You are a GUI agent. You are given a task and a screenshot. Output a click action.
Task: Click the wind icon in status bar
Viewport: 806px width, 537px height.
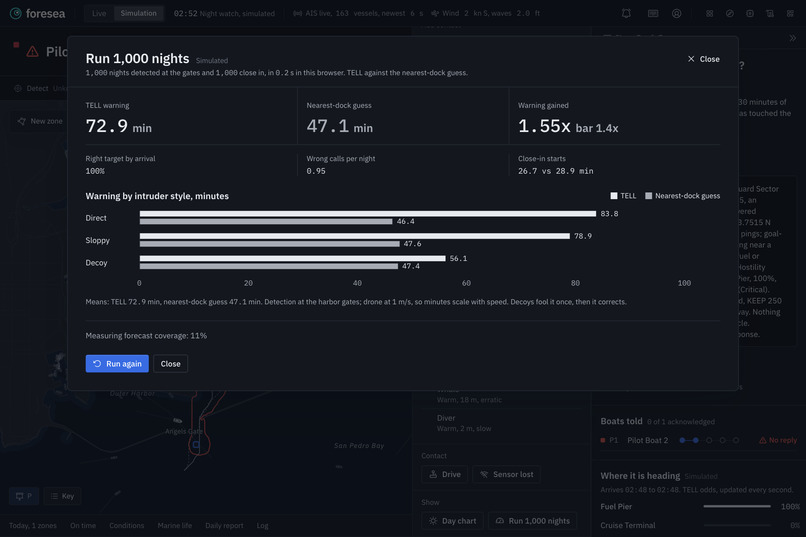click(x=435, y=13)
